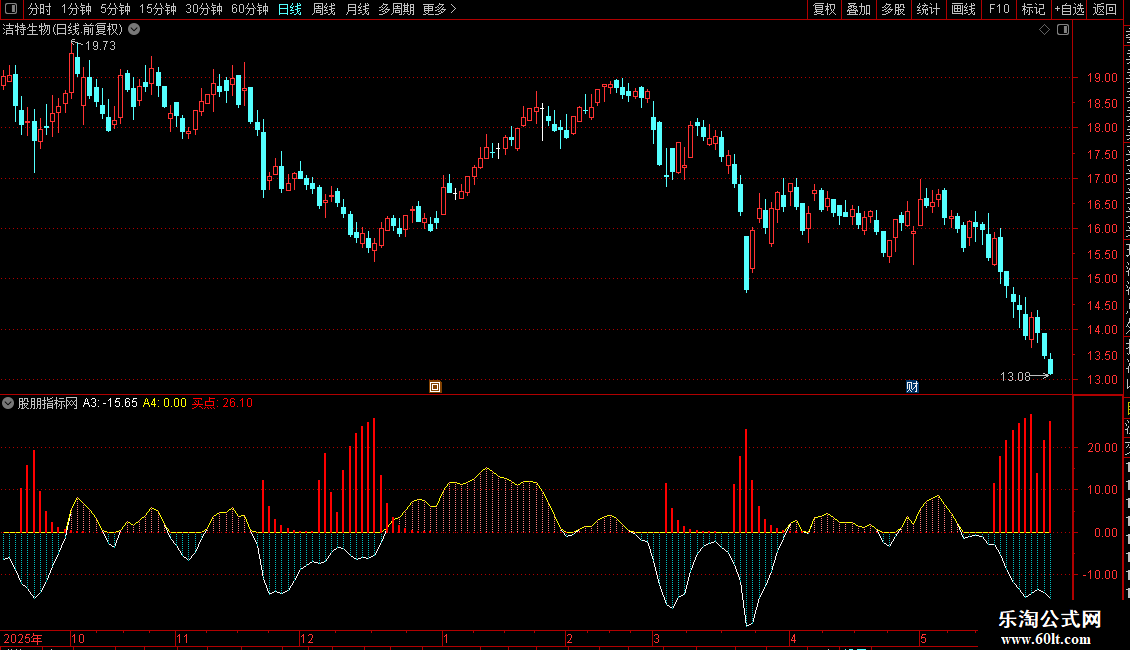Open the 统计 statistics tool
1130x650 pixels.
coord(927,9)
